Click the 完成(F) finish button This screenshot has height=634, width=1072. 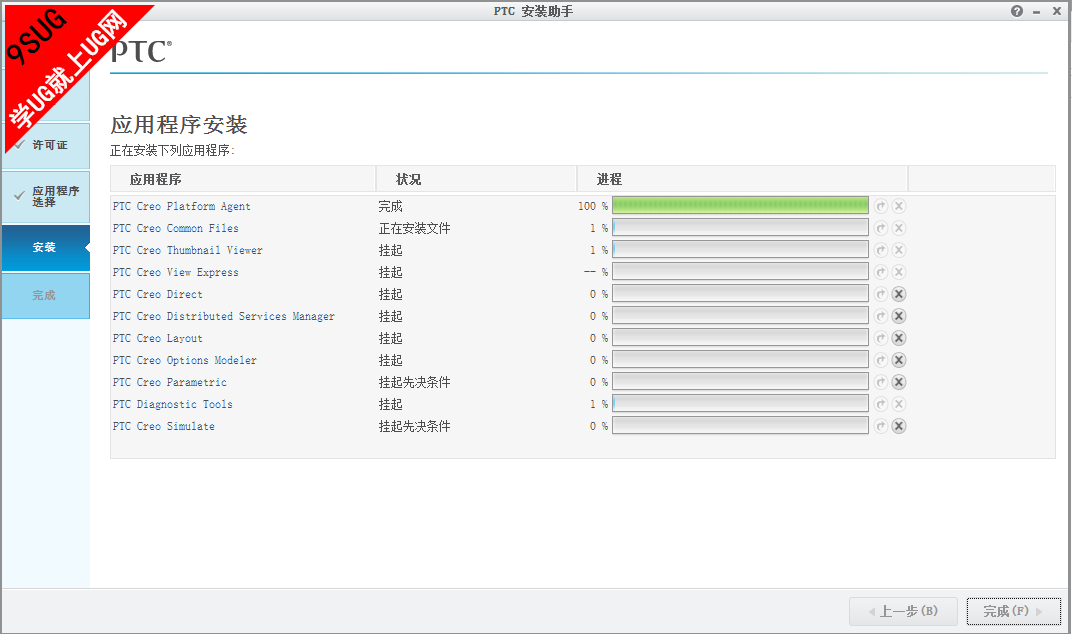pos(1014,611)
